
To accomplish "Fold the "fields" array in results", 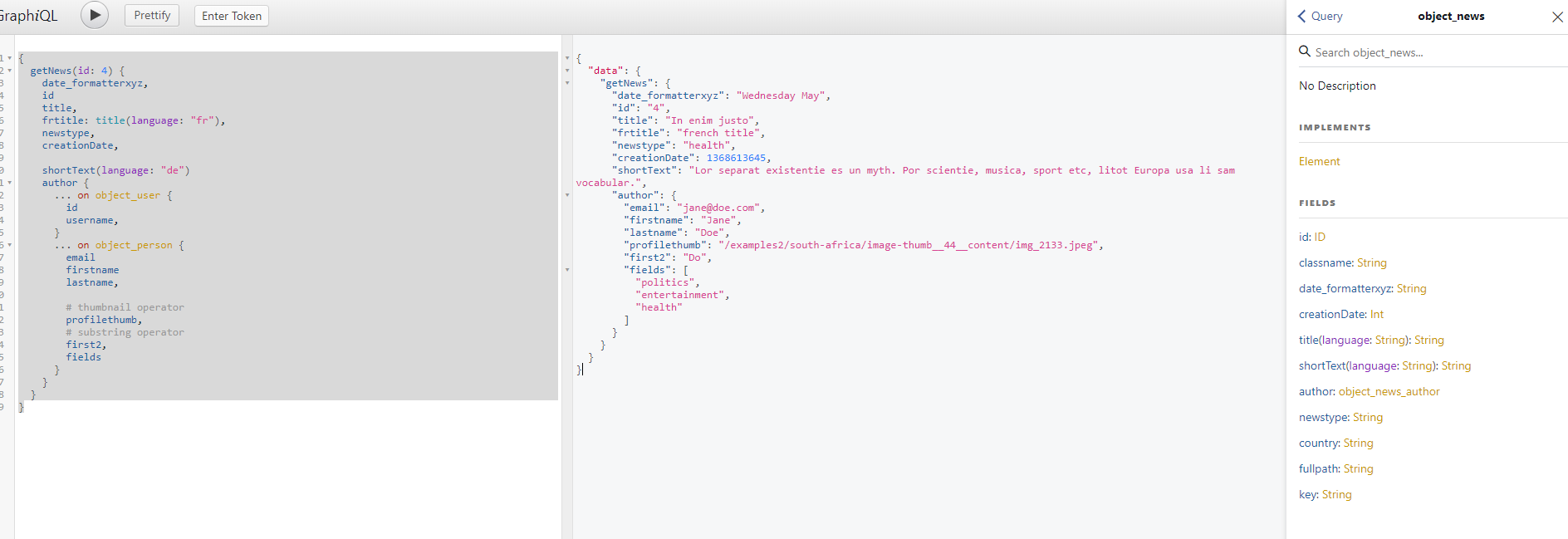I will pyautogui.click(x=567, y=270).
